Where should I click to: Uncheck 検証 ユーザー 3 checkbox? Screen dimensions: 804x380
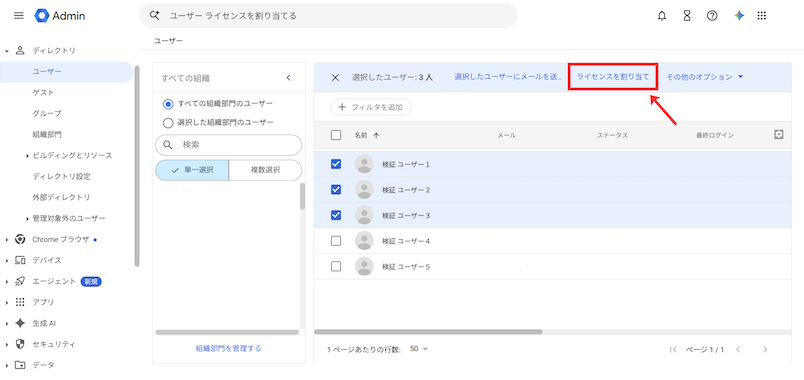[x=336, y=215]
